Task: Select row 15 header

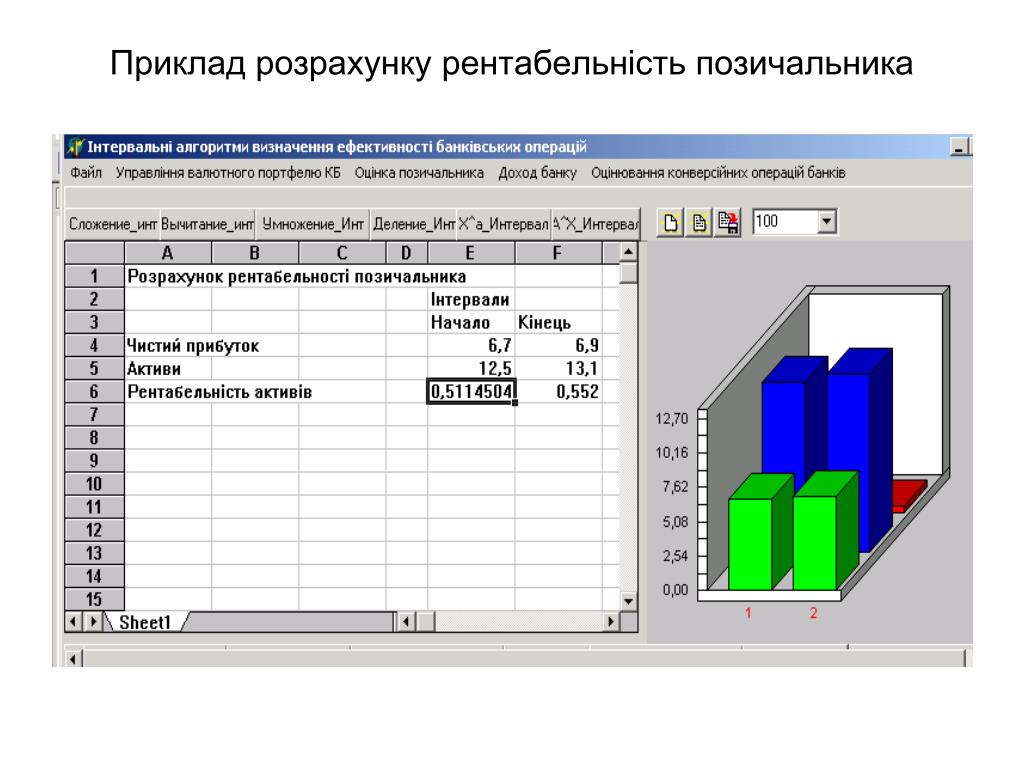Action: (95, 599)
